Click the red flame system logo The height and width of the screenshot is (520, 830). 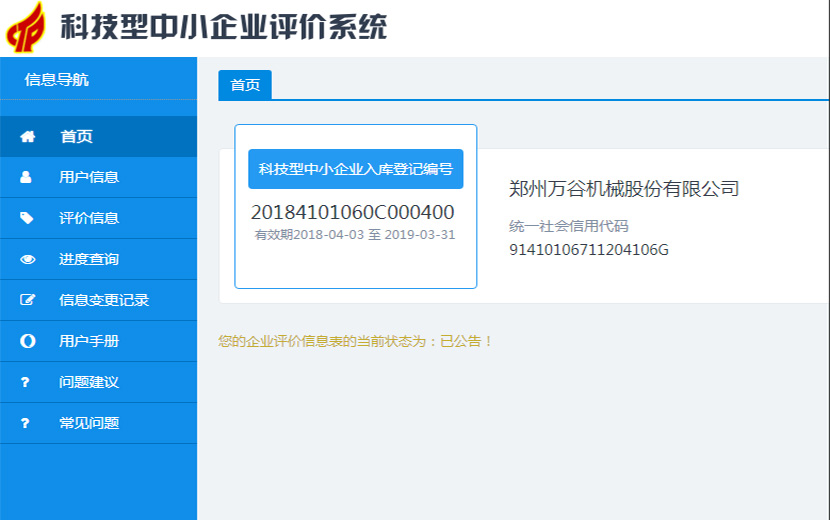coord(27,27)
